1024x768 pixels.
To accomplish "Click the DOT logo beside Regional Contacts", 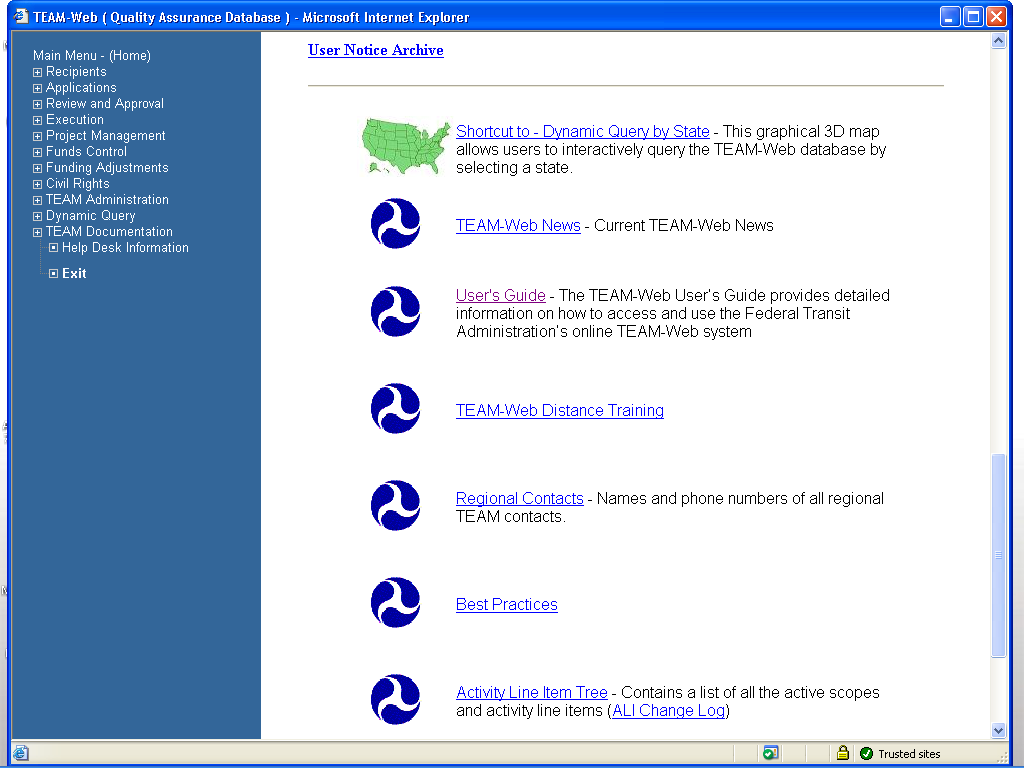I will 395,505.
